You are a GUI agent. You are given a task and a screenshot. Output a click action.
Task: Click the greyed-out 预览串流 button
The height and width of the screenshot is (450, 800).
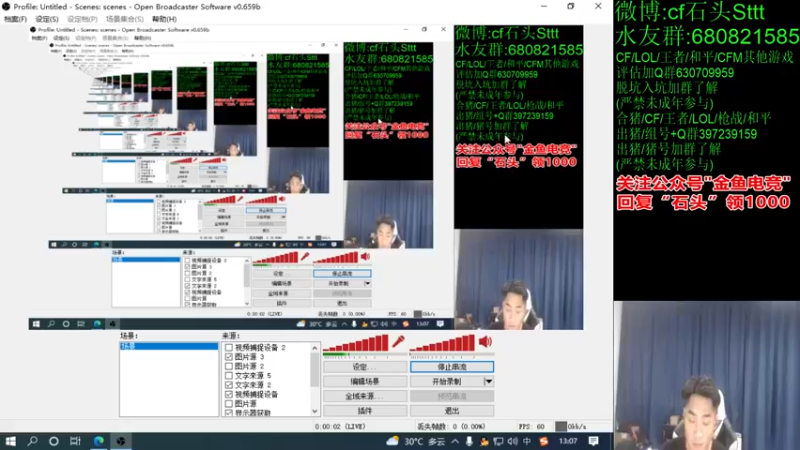coord(452,396)
